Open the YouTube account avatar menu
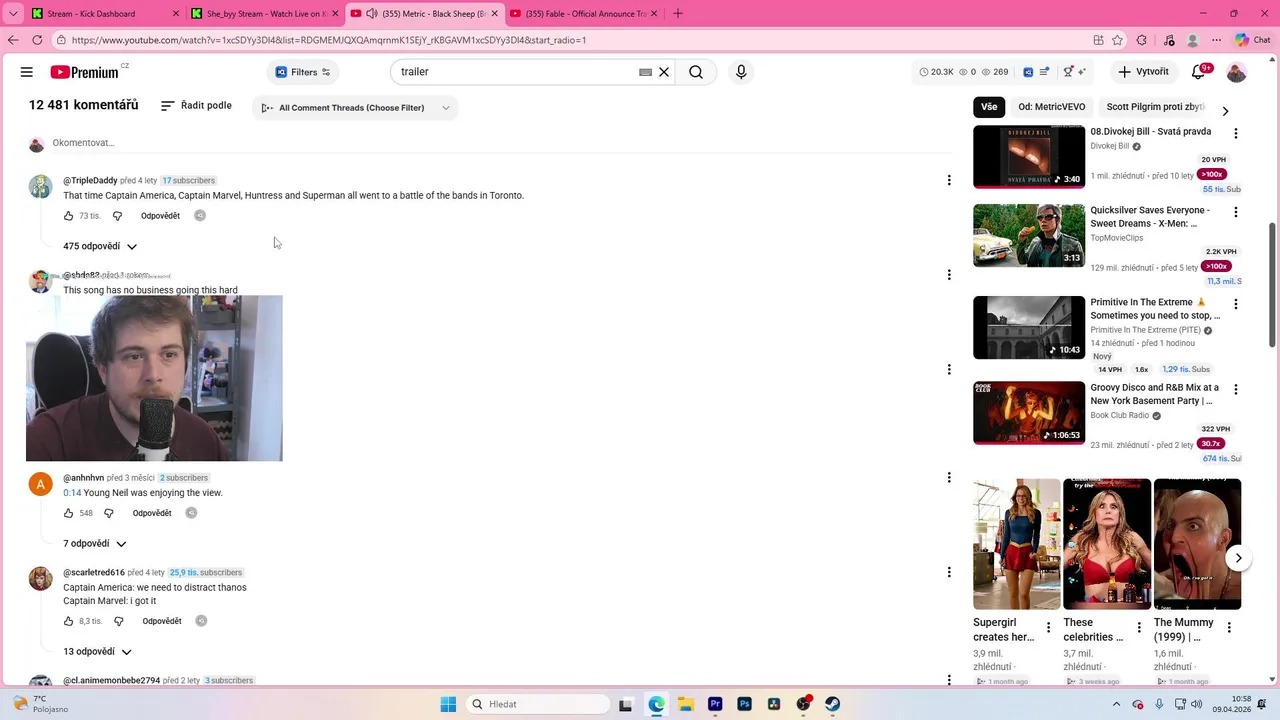The width and height of the screenshot is (1280, 720). click(x=1237, y=72)
